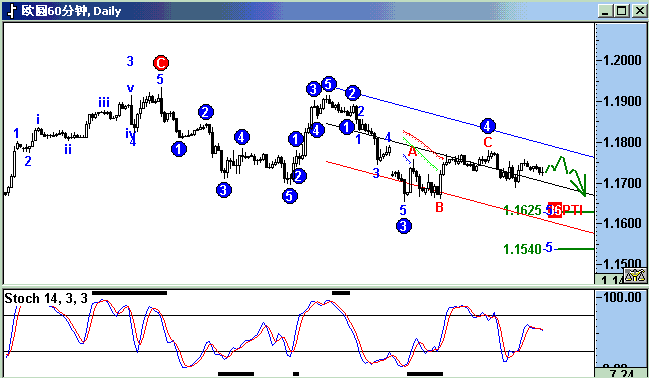Click the 1.2000 price axis value
Screen dimensions: 649x378
(x=621, y=60)
